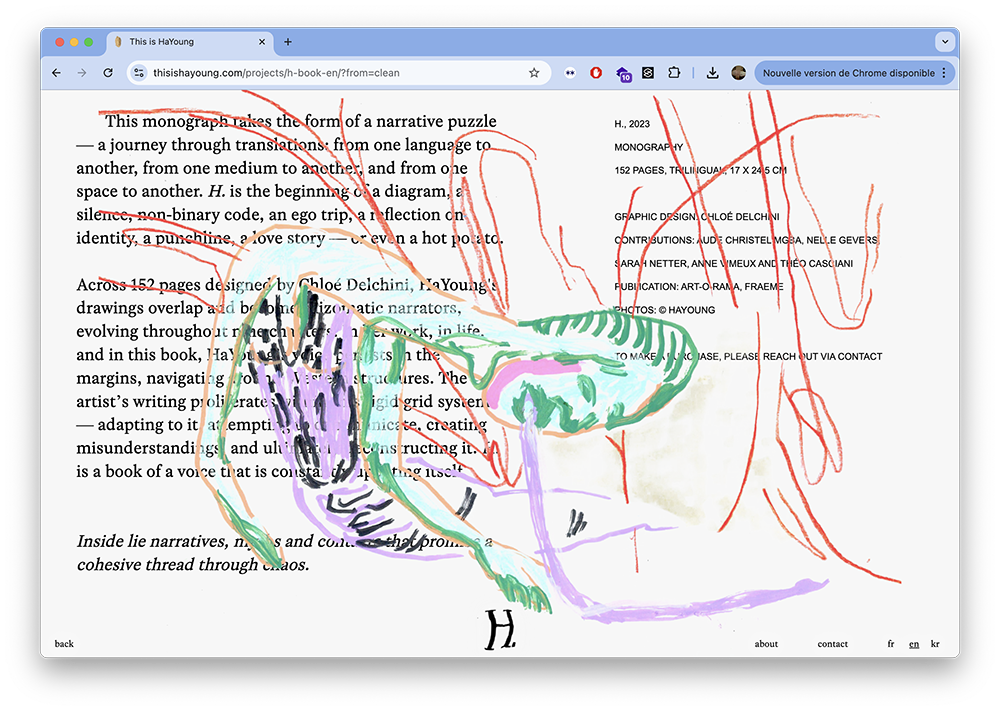Open the Chrome downloads panel
1000x711 pixels.
coord(712,73)
